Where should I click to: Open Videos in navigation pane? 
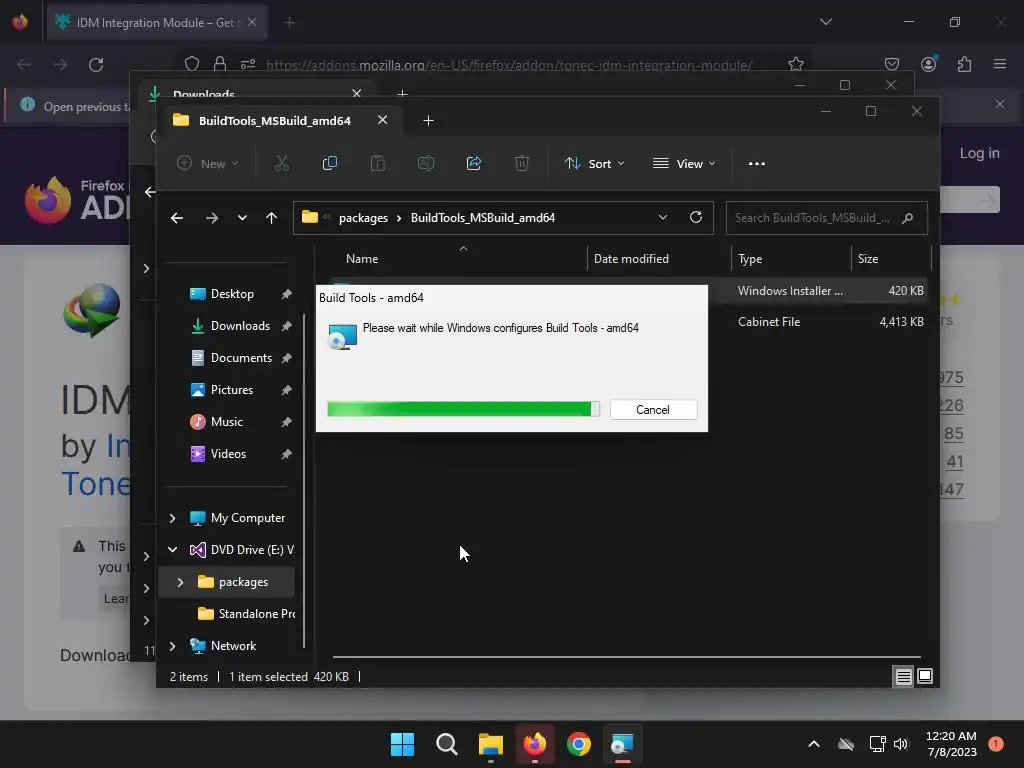228,454
